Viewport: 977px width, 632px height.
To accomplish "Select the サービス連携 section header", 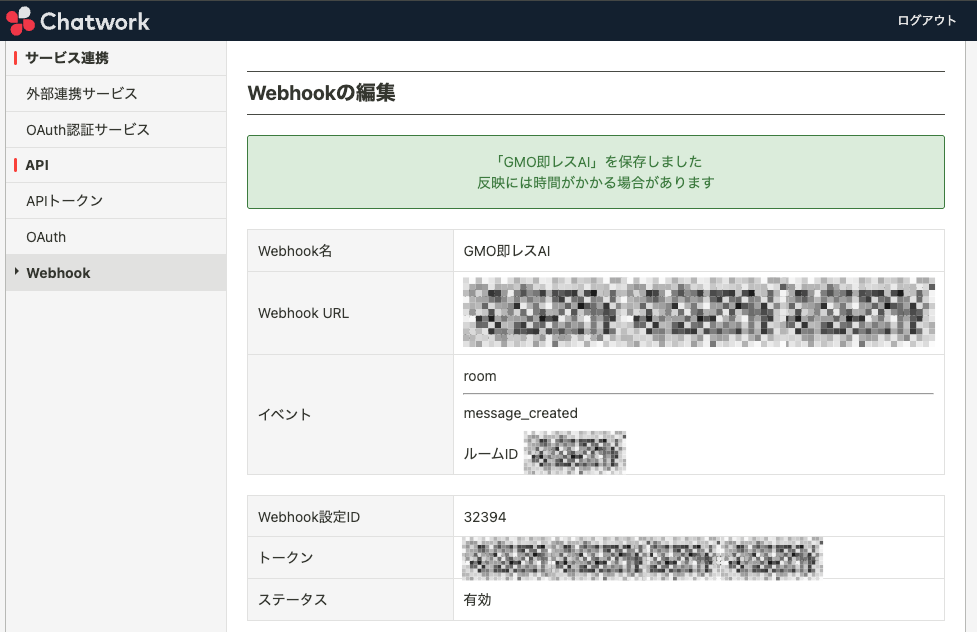I will (67, 58).
